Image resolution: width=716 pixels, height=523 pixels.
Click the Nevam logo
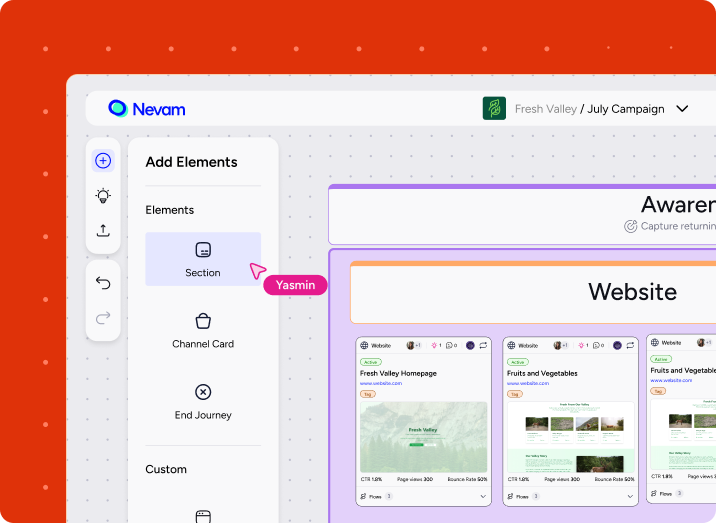tap(147, 109)
